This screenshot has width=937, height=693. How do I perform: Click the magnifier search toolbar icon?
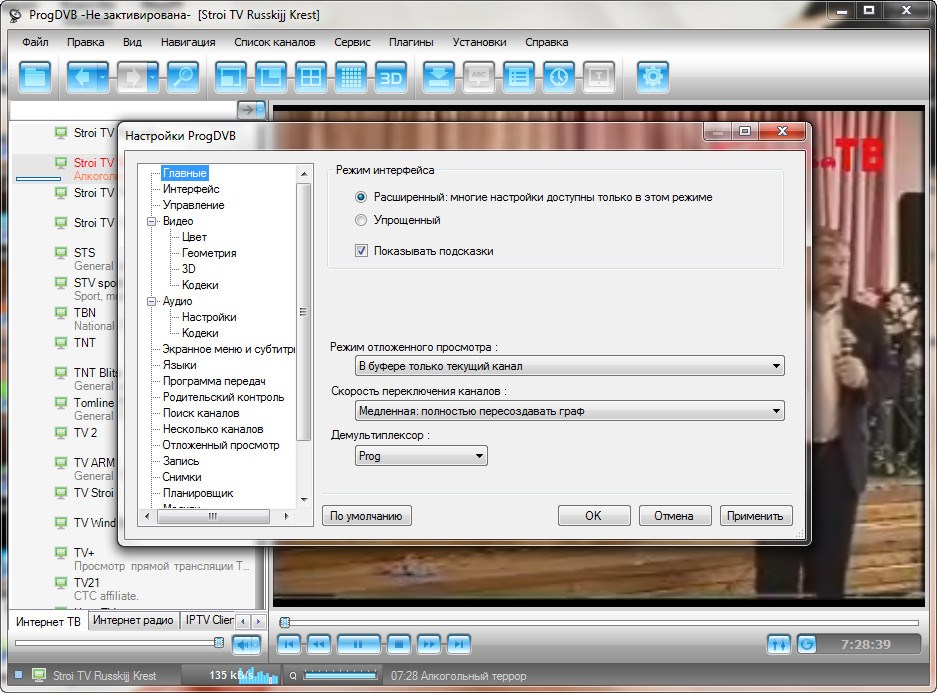182,77
